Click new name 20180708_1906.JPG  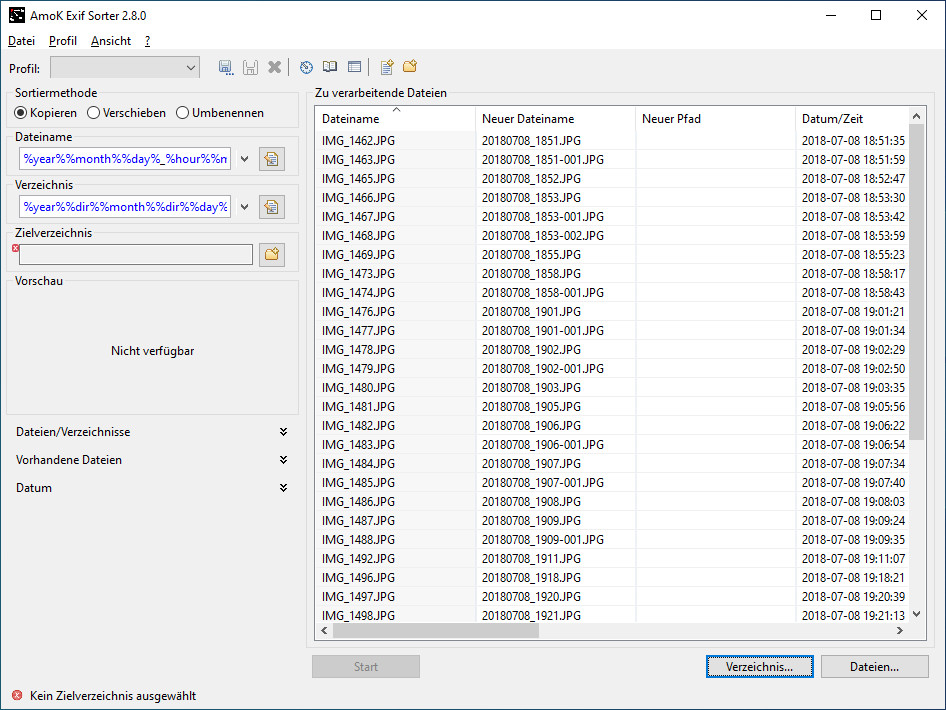532,426
